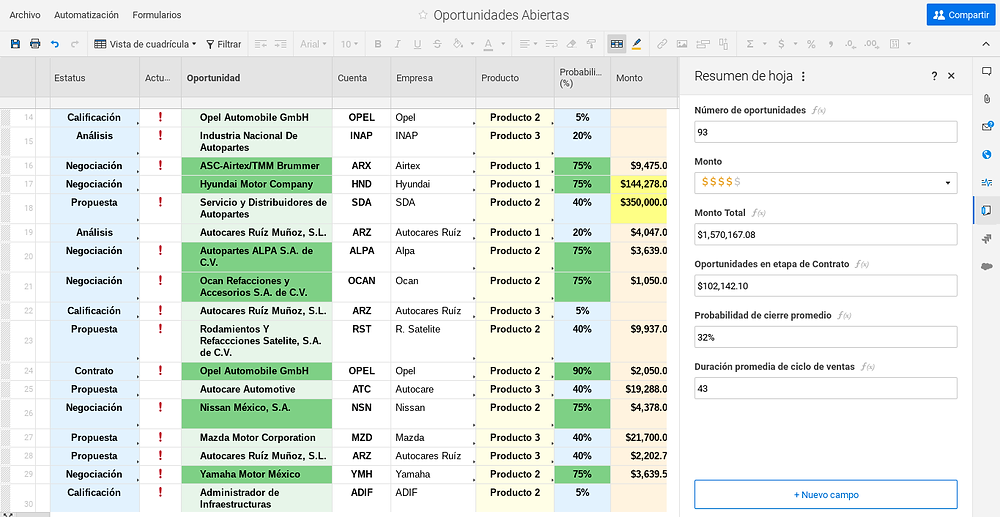1000x517 pixels.
Task: Toggle the flag on Nissan México row
Action: [160, 407]
